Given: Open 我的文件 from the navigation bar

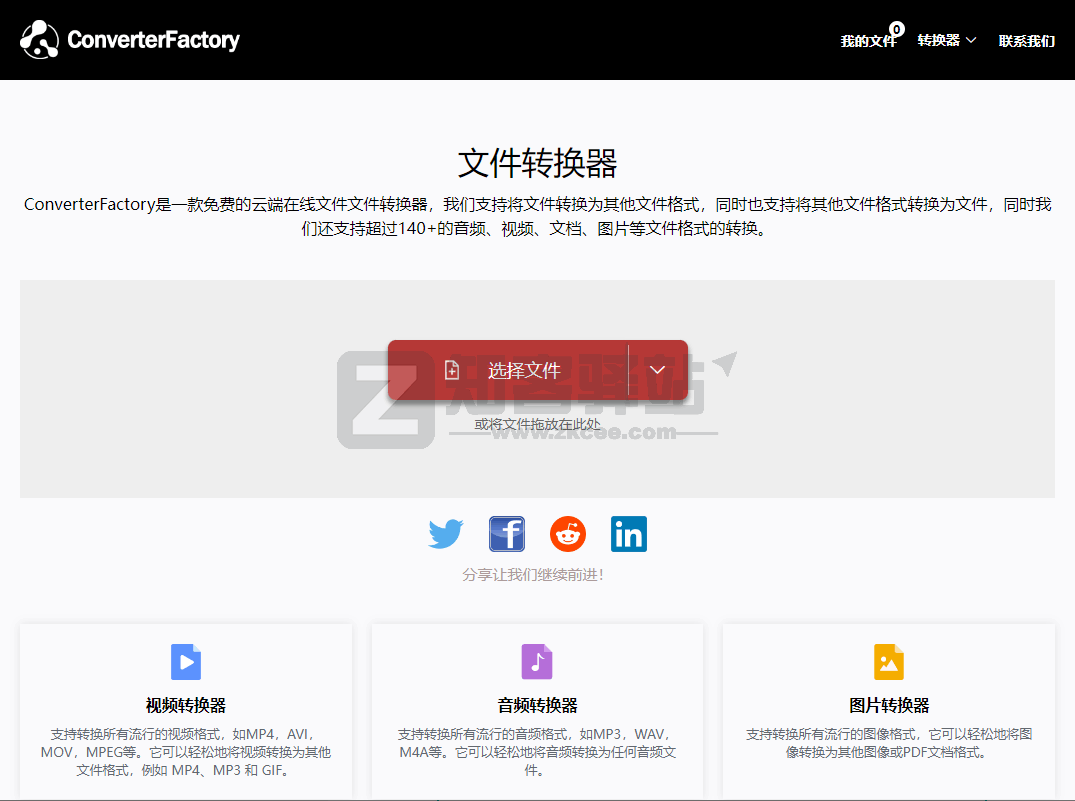Looking at the screenshot, I should tap(866, 42).
